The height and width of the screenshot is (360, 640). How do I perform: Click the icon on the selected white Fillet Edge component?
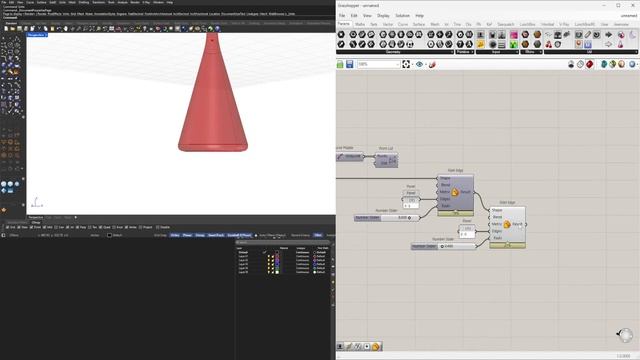(507, 224)
